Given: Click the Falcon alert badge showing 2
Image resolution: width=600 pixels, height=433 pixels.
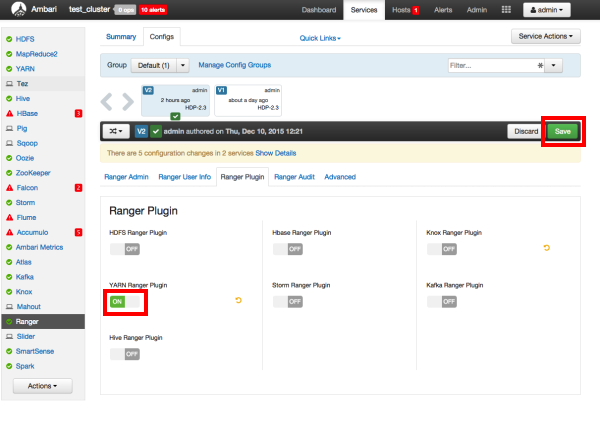Looking at the screenshot, I should (78, 187).
